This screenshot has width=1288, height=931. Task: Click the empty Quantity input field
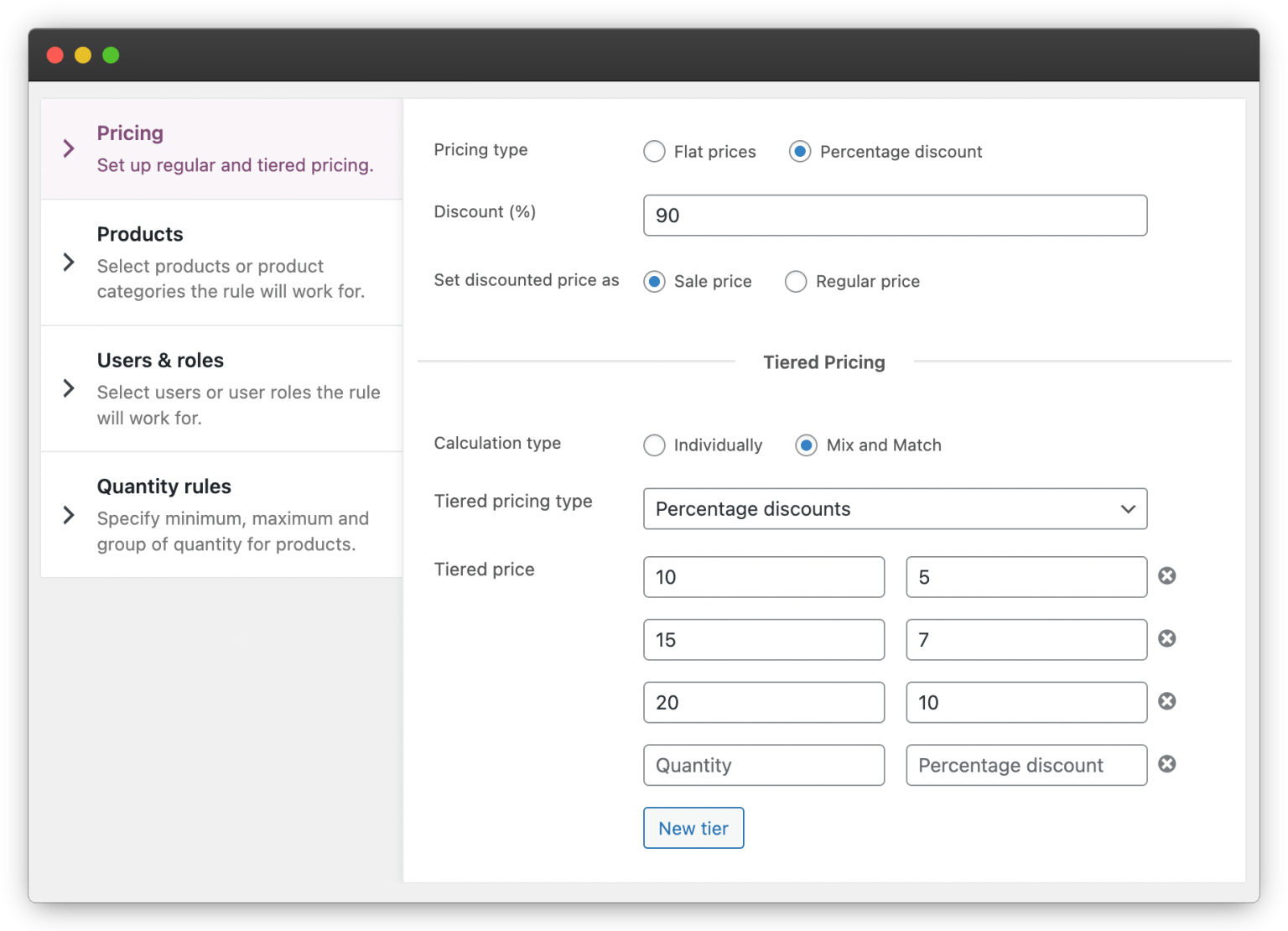(762, 764)
